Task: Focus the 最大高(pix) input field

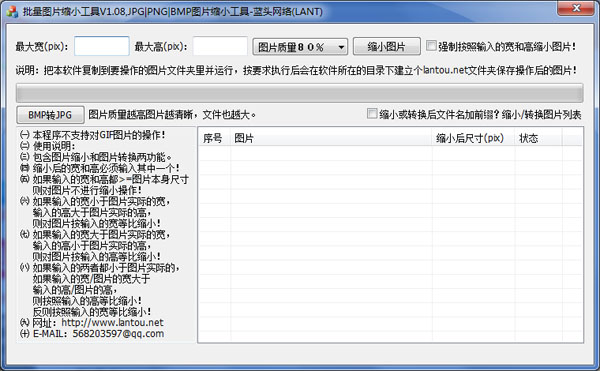Action: point(220,46)
